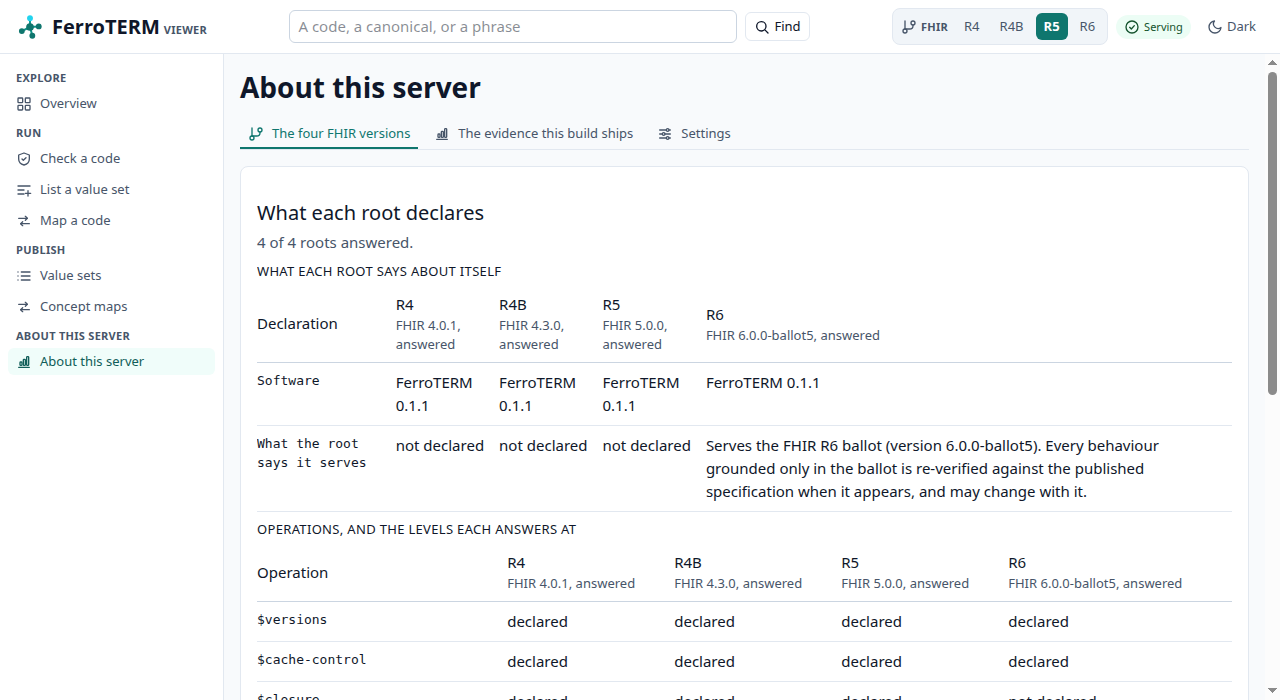Click the sliders icon on Settings tab
The image size is (1280, 700).
pyautogui.click(x=665, y=134)
